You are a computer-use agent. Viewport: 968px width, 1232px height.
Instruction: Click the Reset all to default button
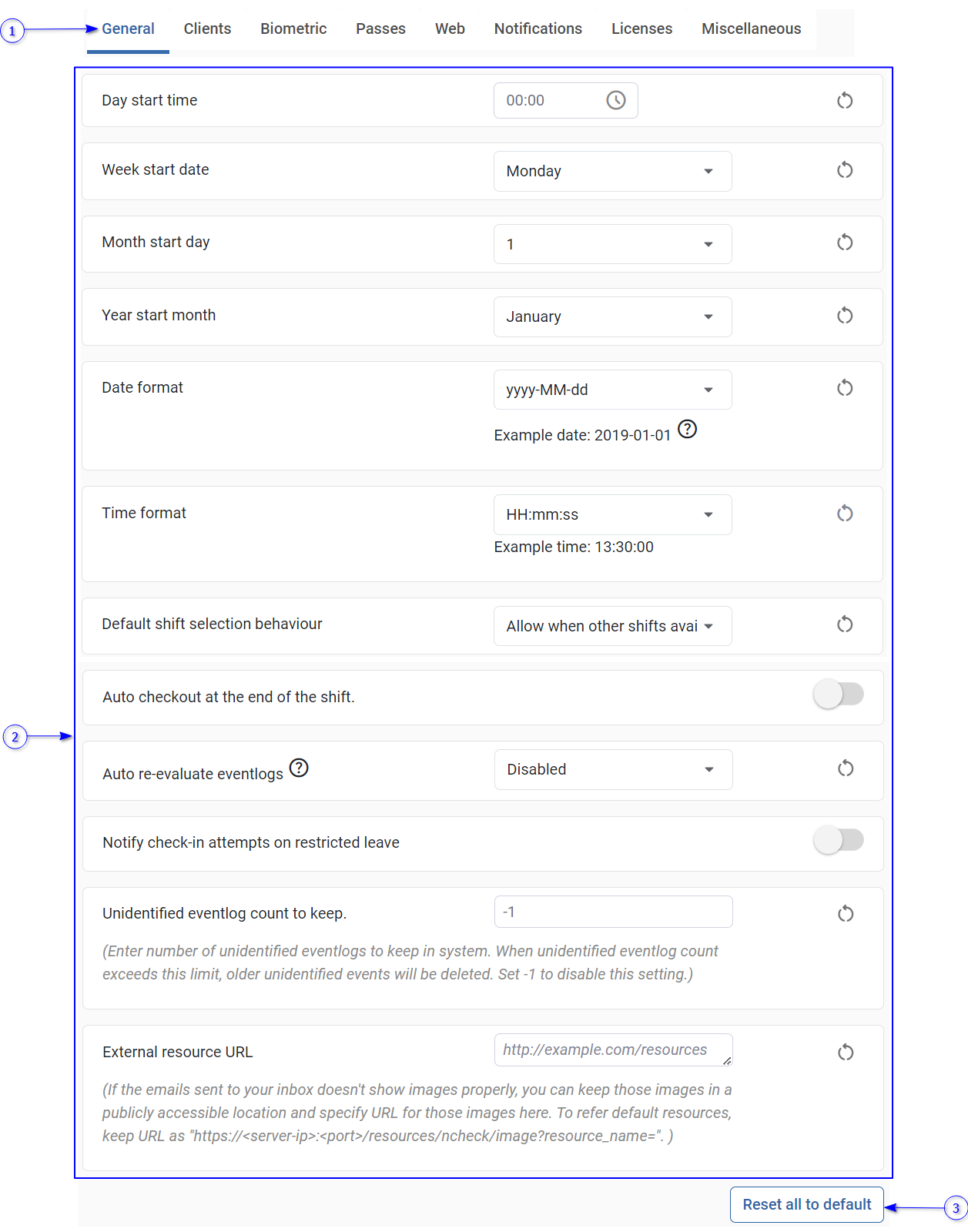pos(806,1204)
